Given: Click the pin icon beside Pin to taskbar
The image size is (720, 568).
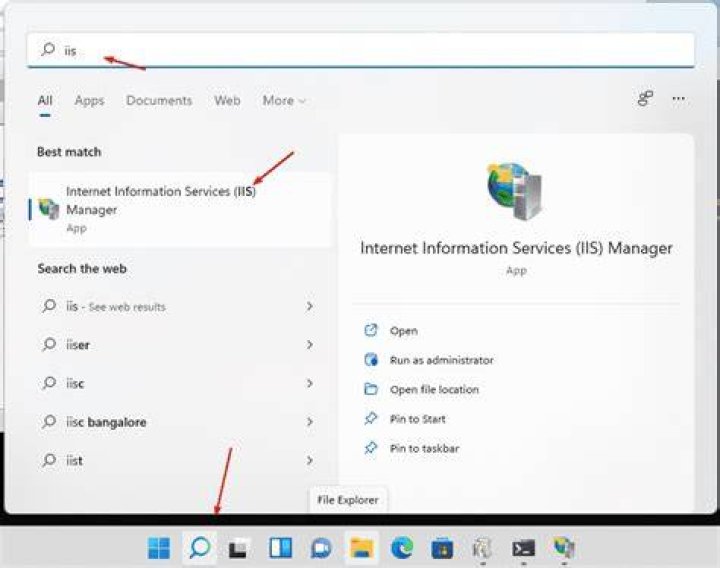Looking at the screenshot, I should coord(371,448).
